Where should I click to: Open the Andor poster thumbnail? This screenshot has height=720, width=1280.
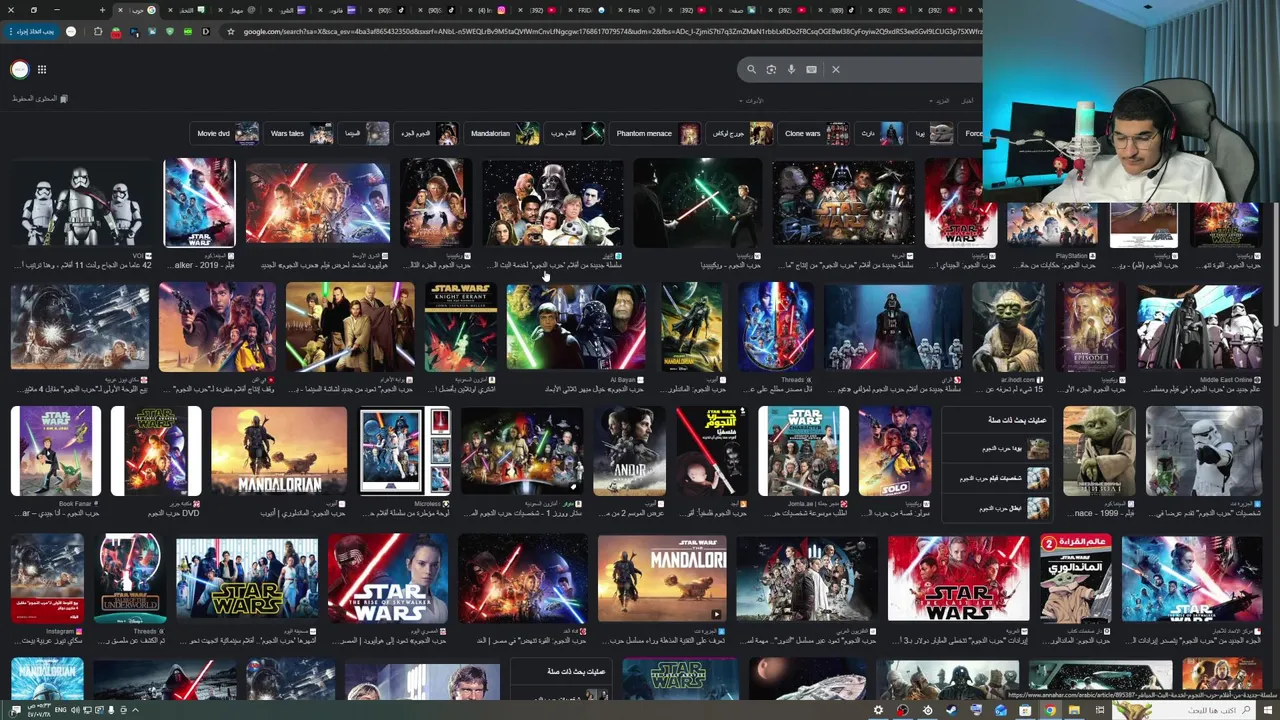[629, 451]
